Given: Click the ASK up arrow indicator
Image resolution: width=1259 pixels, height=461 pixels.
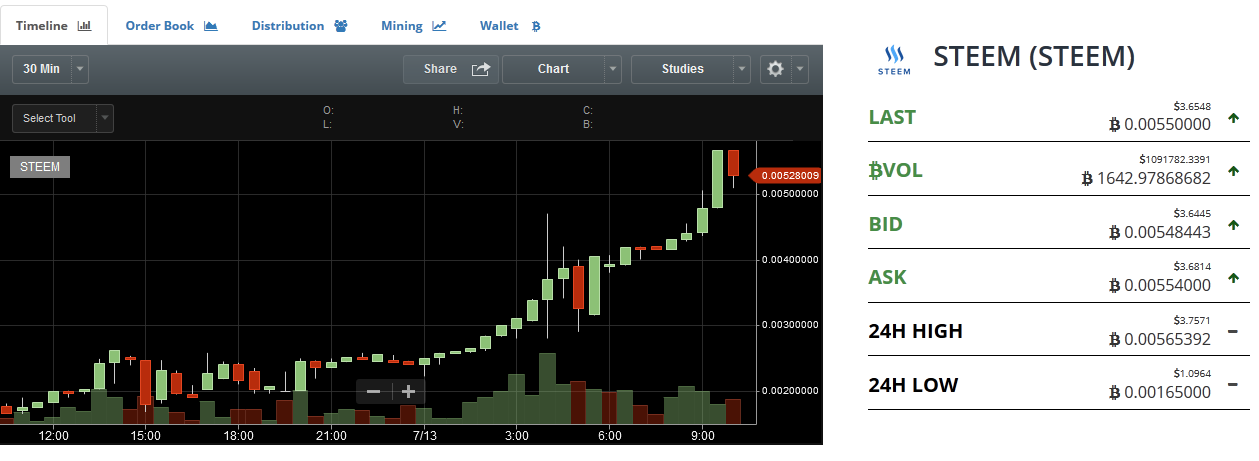Looking at the screenshot, I should pos(1233,278).
